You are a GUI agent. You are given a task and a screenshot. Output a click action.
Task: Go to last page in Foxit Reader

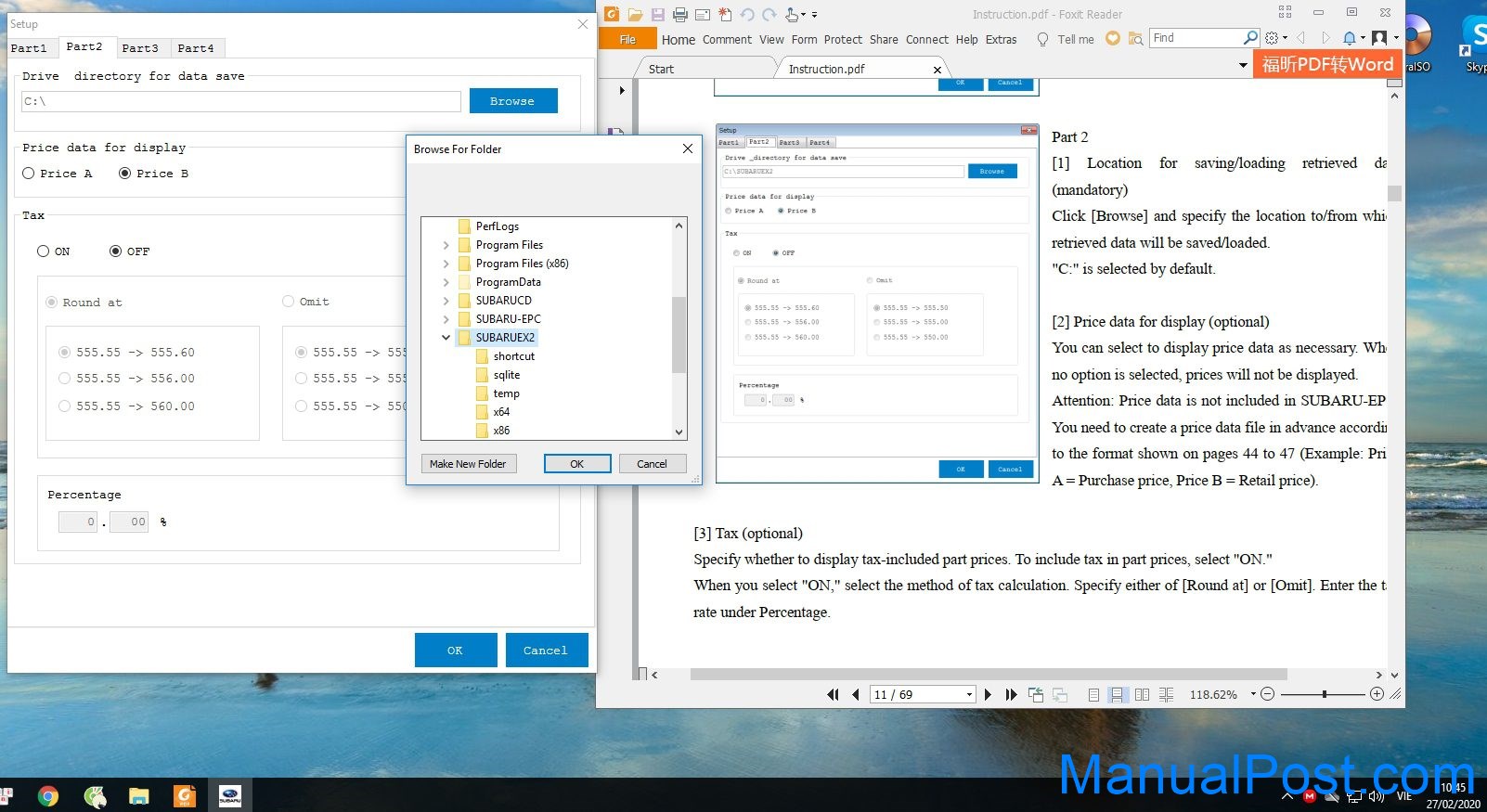[1011, 694]
